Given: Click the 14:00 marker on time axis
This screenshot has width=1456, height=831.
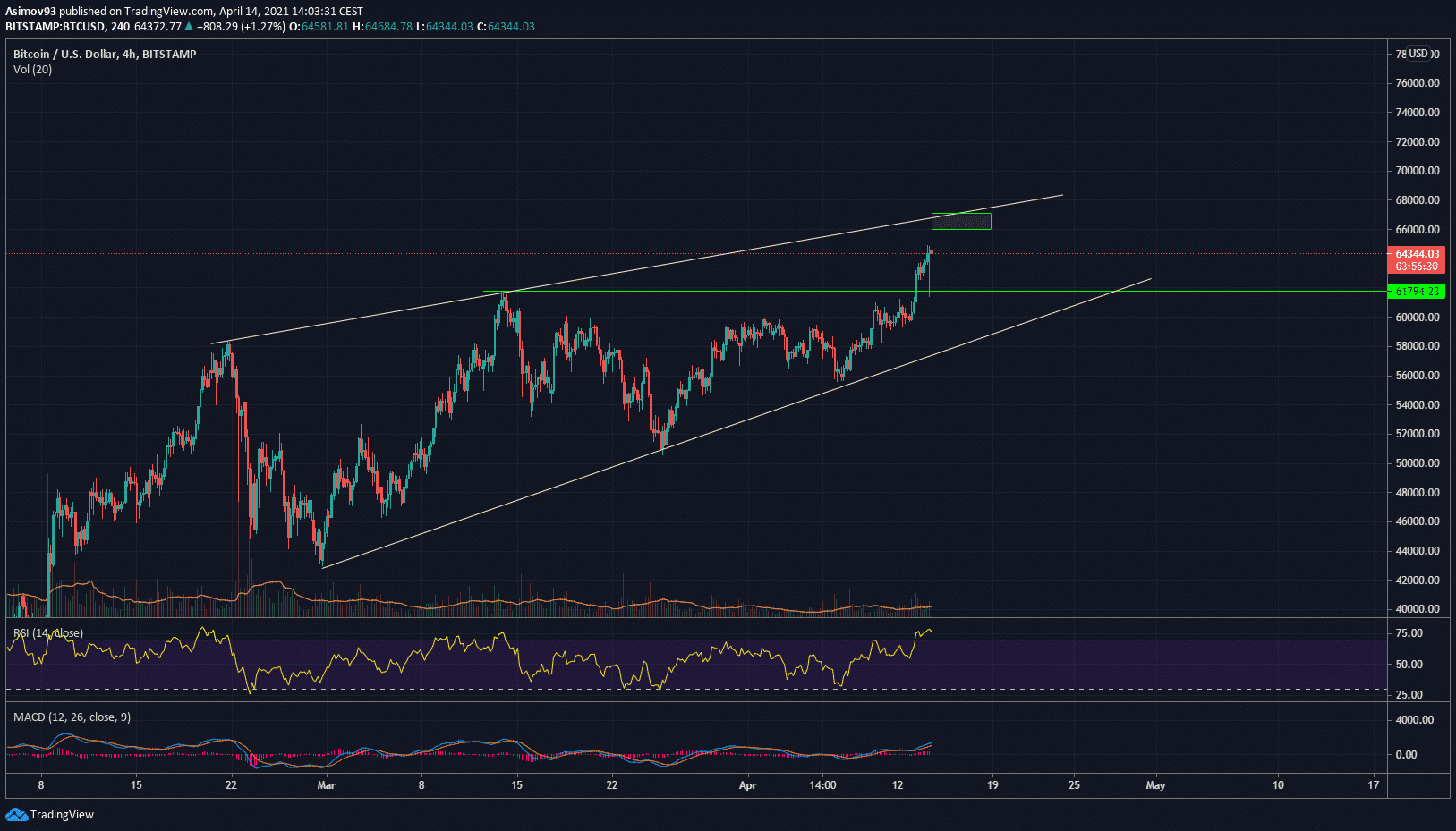Looking at the screenshot, I should 822,785.
